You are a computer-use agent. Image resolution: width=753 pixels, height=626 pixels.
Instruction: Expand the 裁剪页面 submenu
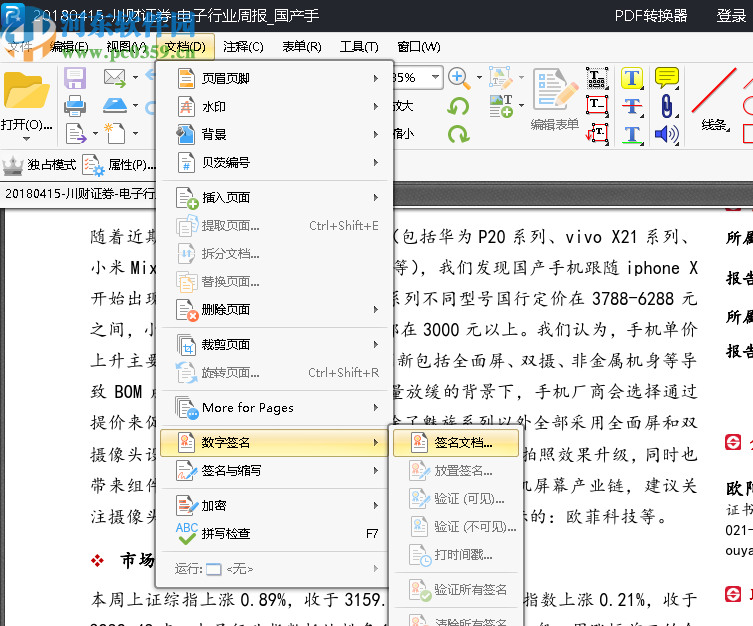(274, 345)
